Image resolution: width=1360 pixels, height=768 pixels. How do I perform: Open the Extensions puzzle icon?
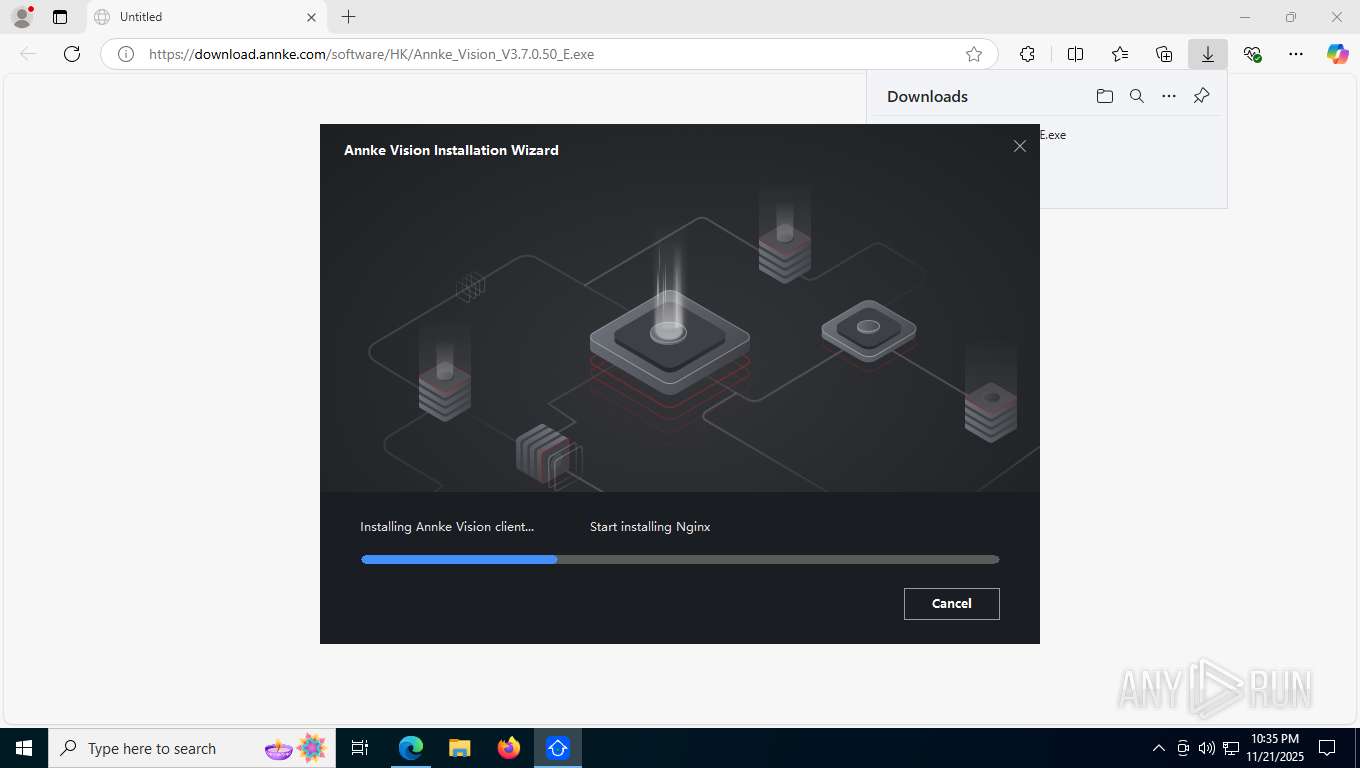pos(1027,54)
